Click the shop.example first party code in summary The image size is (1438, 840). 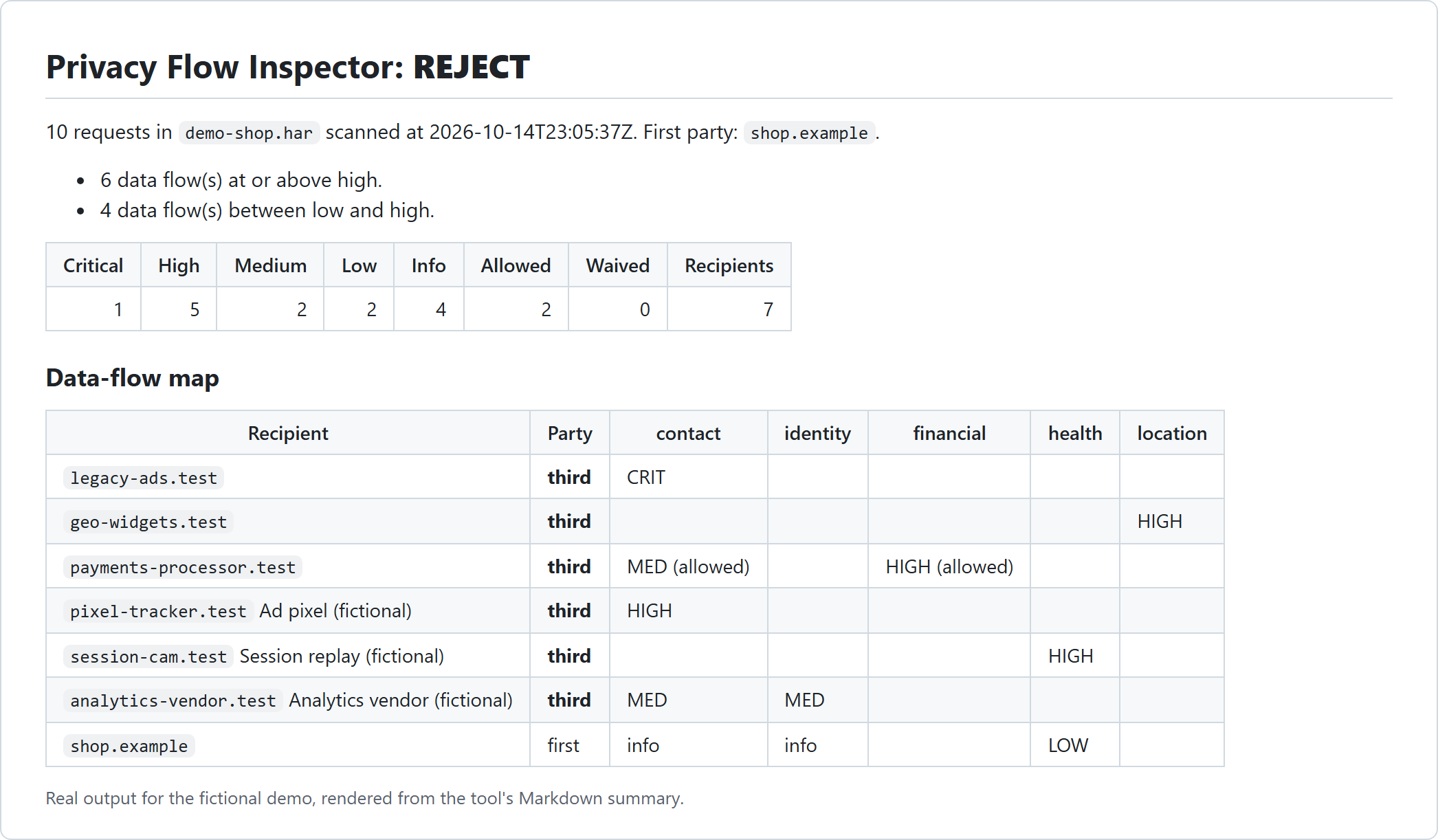pyautogui.click(x=809, y=133)
